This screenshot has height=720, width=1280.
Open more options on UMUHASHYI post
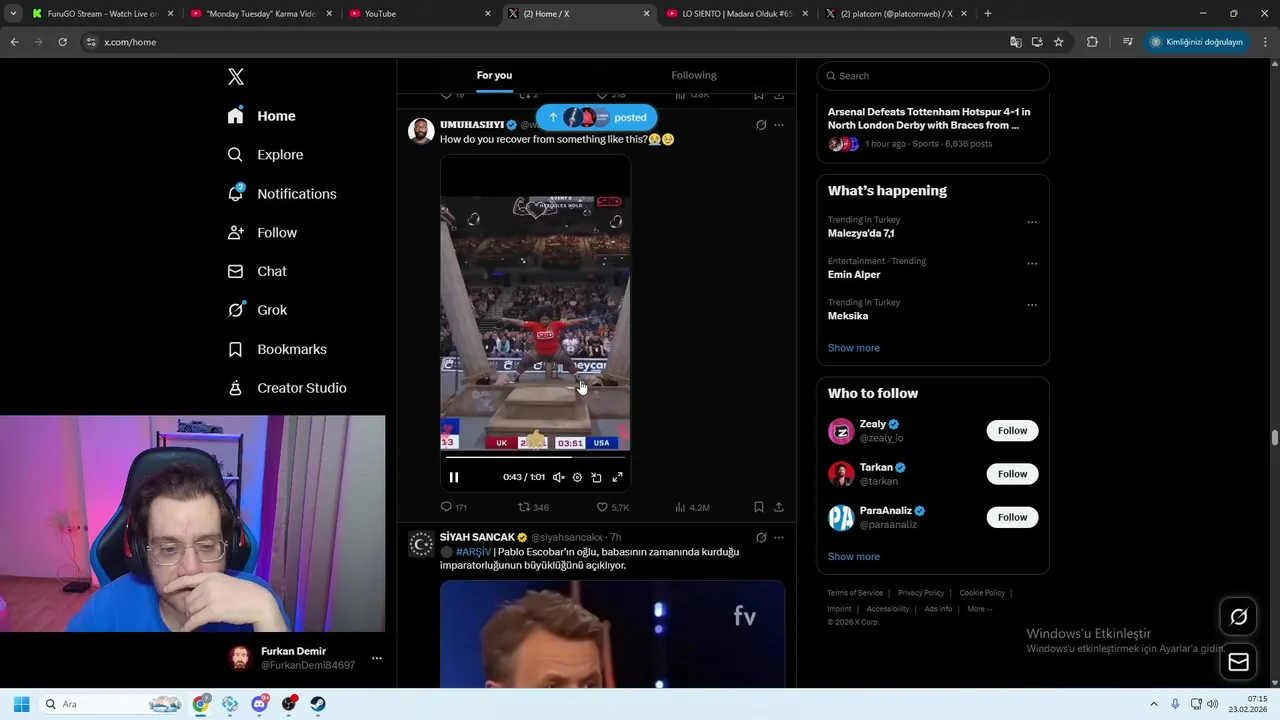(779, 125)
